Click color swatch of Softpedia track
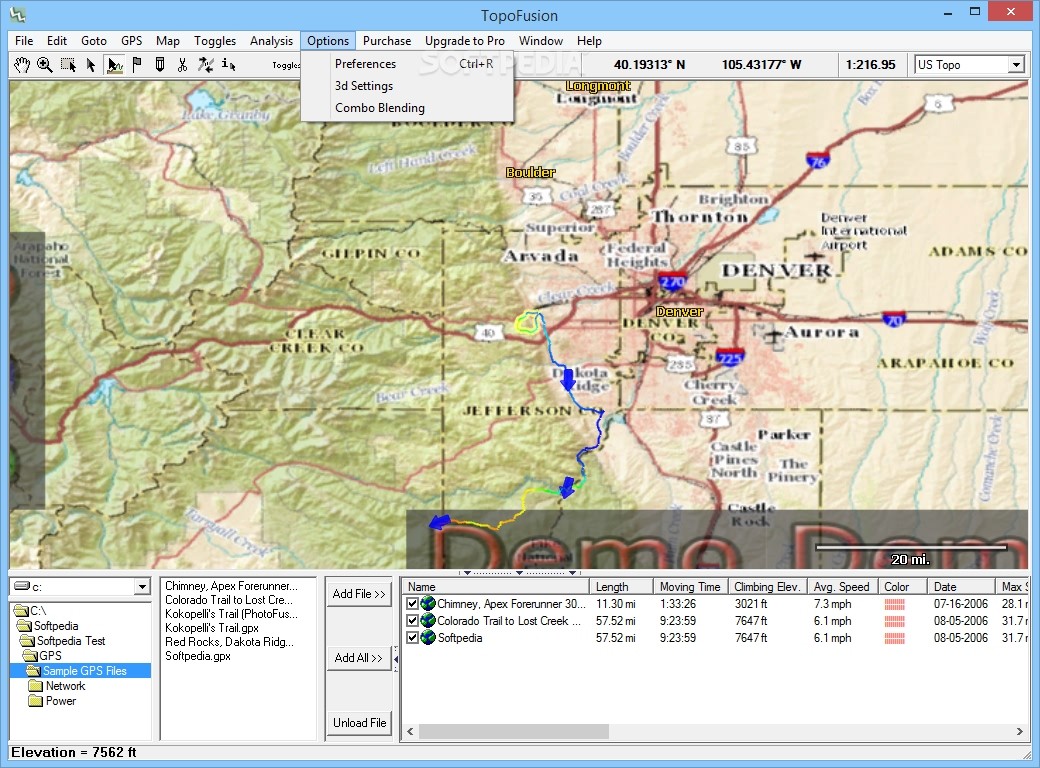 pos(894,638)
